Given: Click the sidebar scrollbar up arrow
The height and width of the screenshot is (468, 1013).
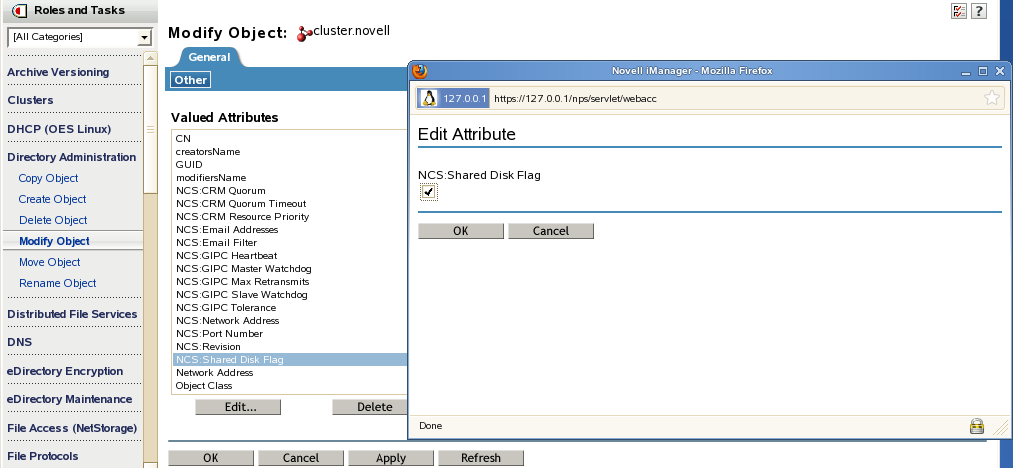Looking at the screenshot, I should (x=150, y=58).
